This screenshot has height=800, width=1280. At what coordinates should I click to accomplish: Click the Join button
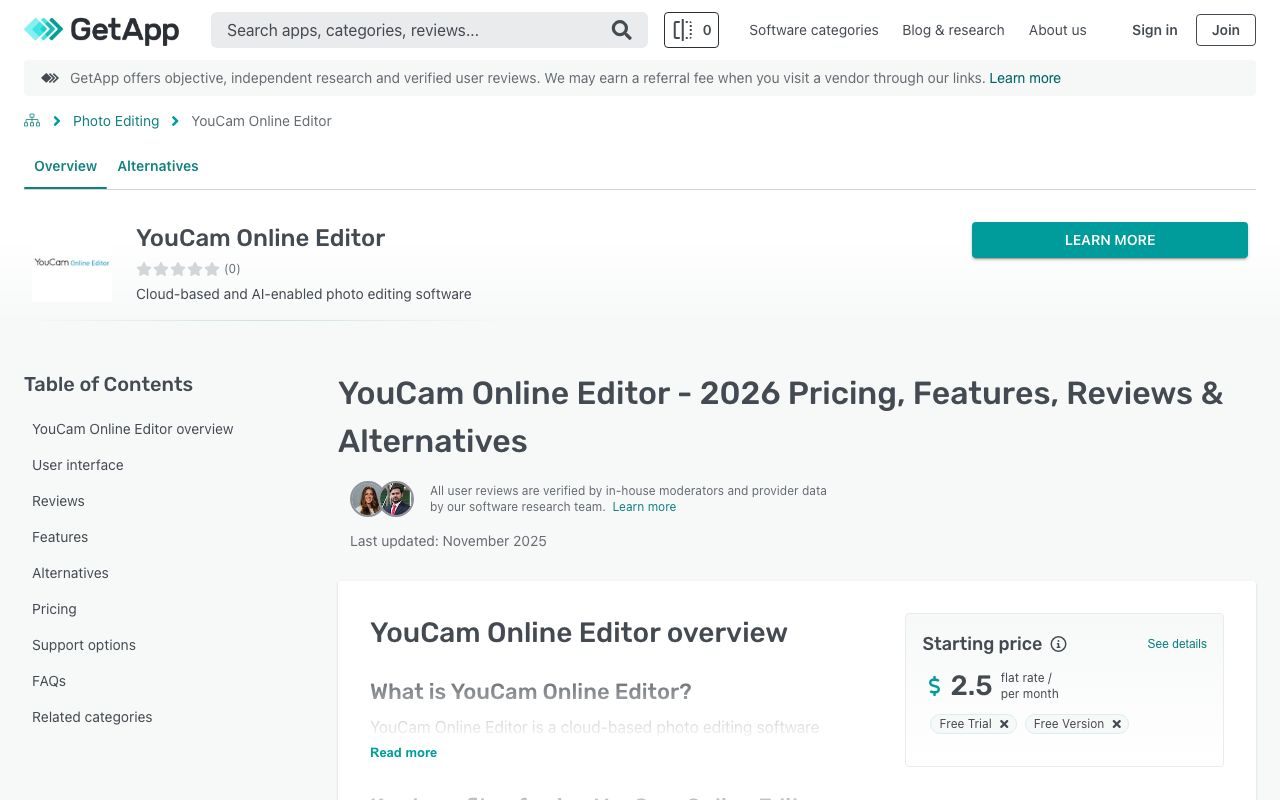[x=1226, y=30]
